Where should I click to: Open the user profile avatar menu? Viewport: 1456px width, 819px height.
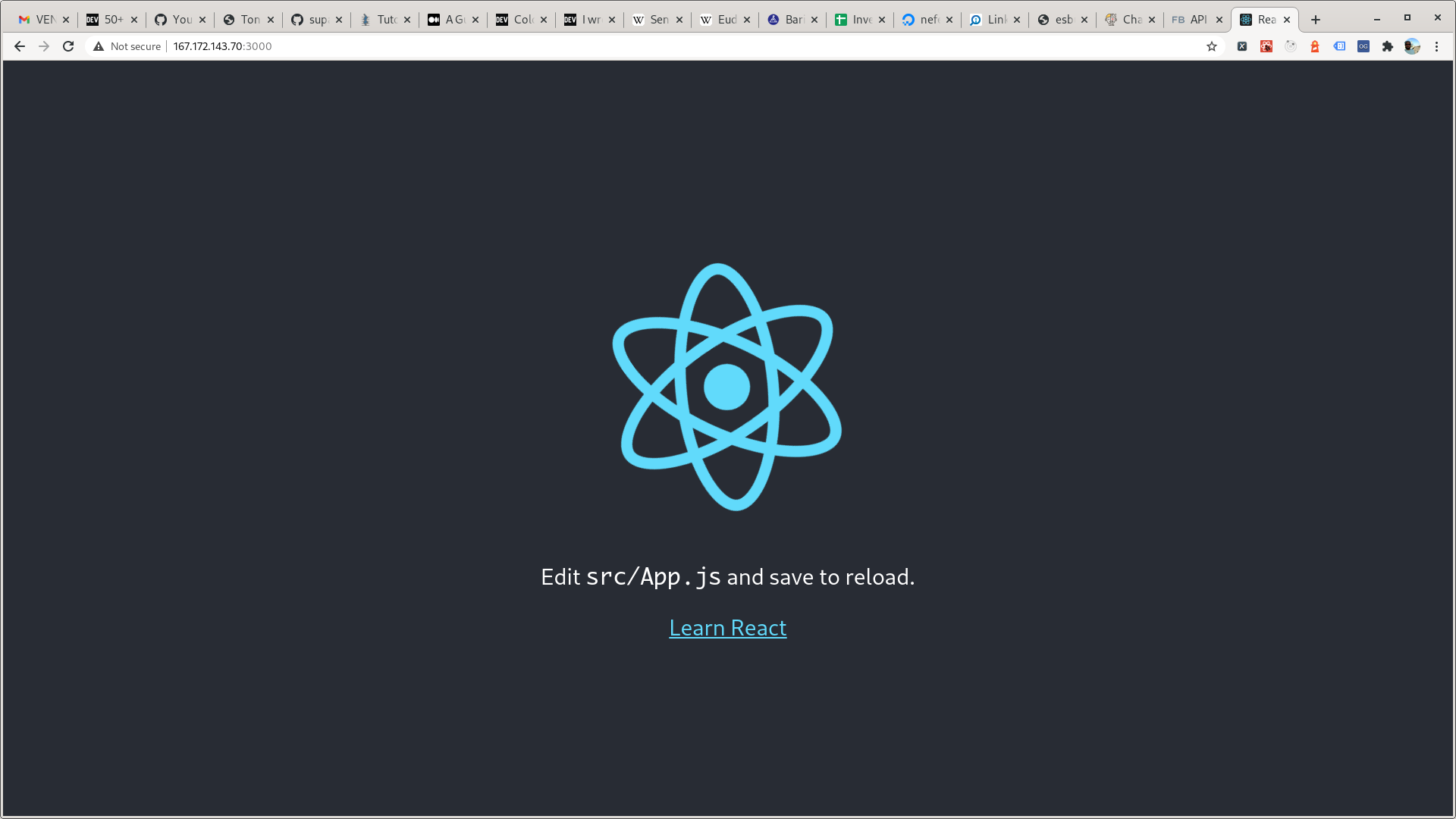click(x=1412, y=46)
